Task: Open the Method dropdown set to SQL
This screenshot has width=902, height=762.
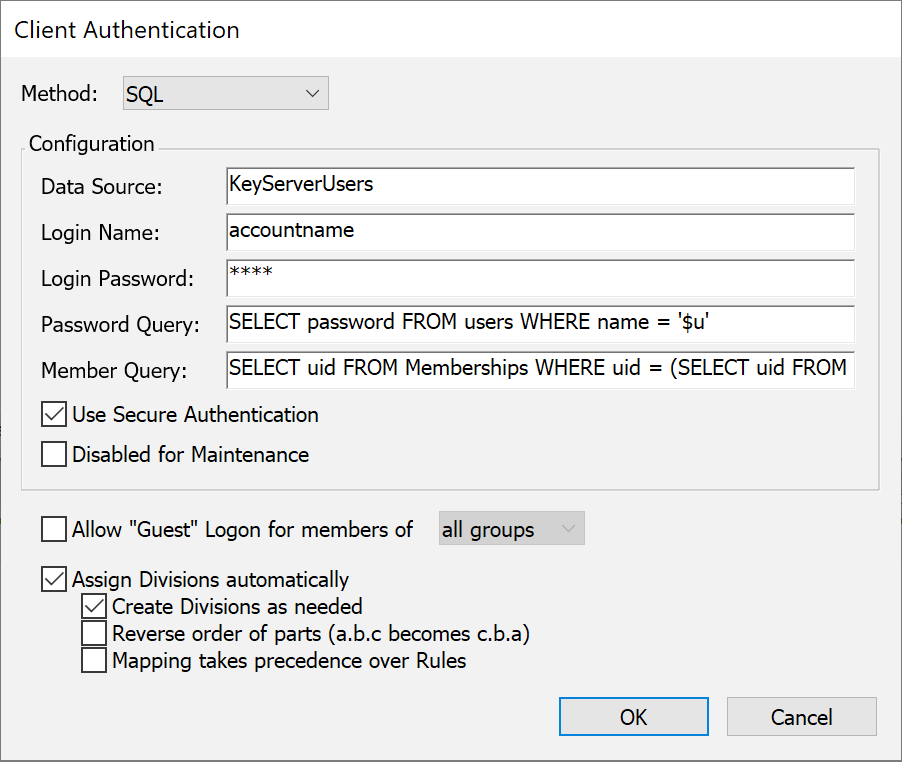Action: point(225,94)
